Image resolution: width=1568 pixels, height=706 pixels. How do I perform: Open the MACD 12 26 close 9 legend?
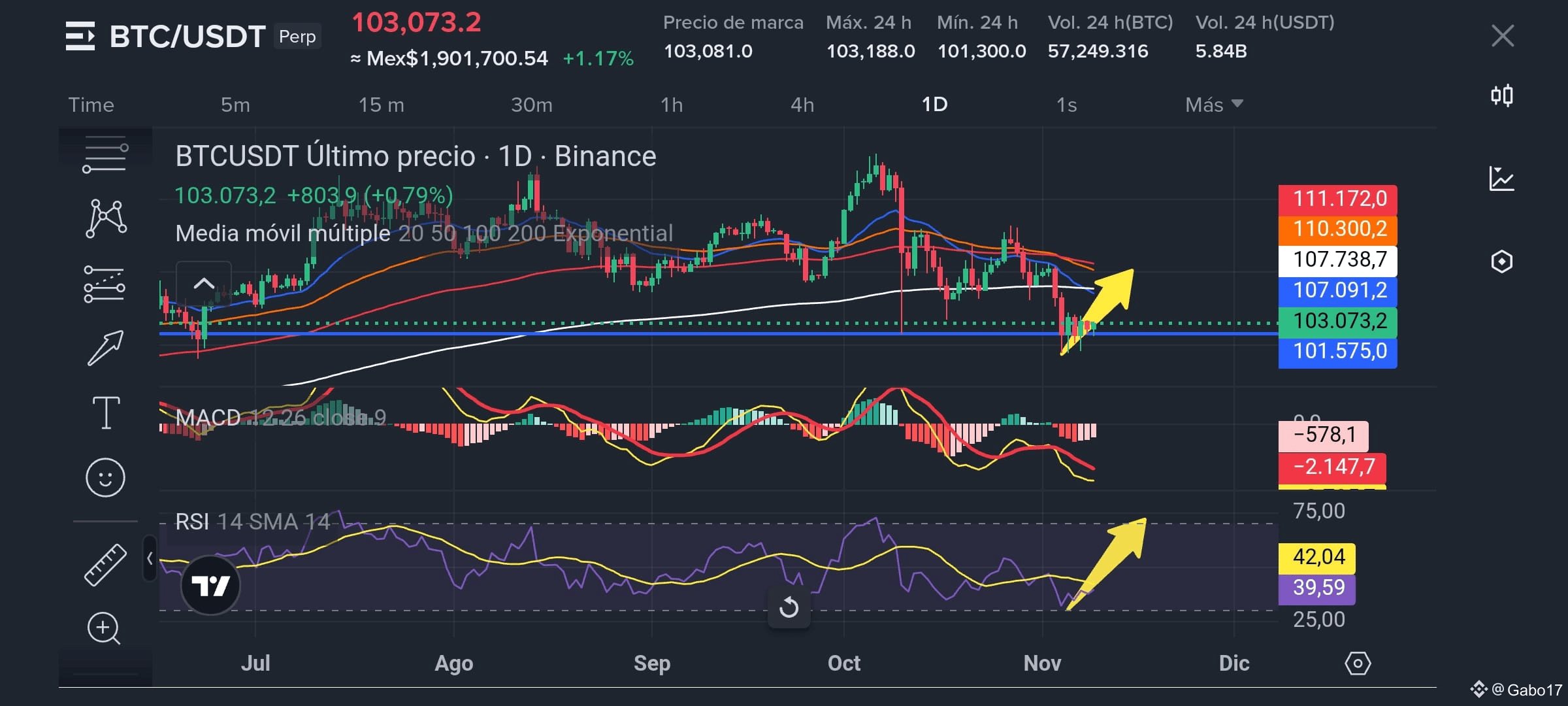pyautogui.click(x=281, y=417)
